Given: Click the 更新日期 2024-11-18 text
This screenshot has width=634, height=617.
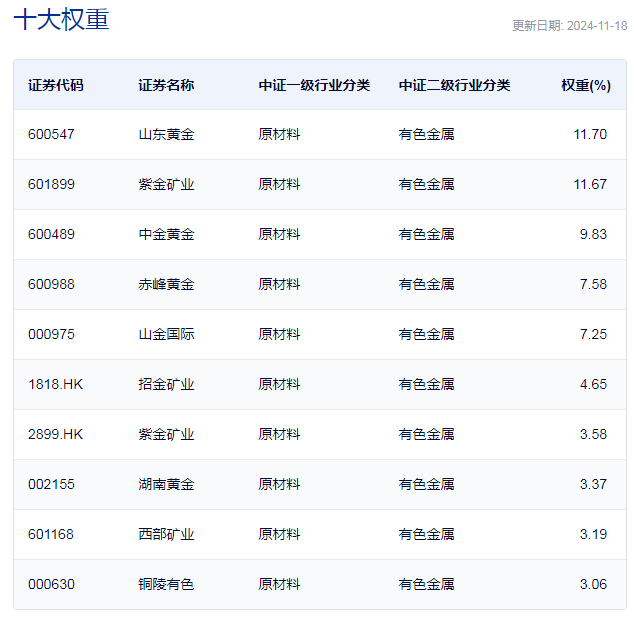Looking at the screenshot, I should click(569, 26).
